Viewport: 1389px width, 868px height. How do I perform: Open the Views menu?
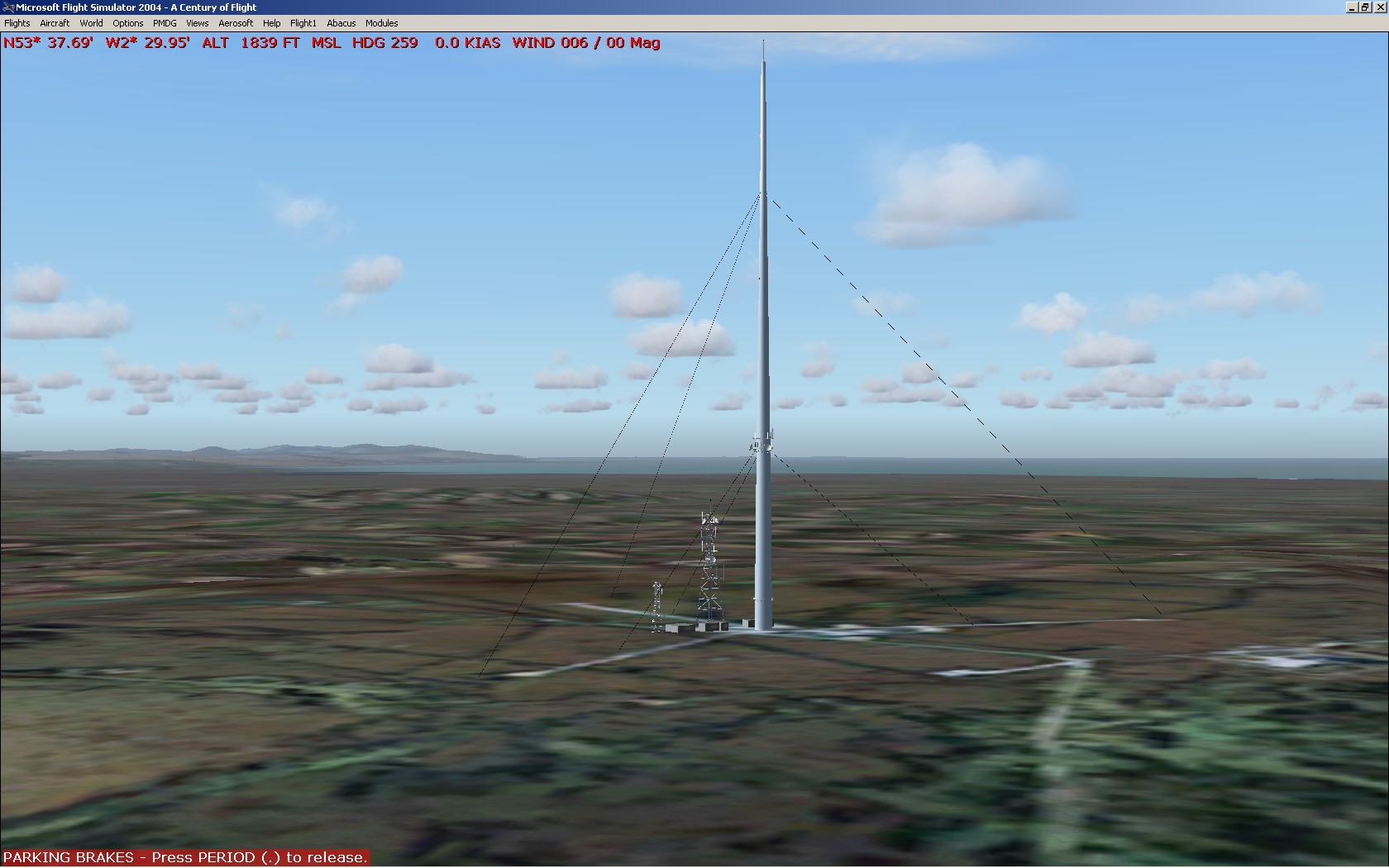(197, 23)
